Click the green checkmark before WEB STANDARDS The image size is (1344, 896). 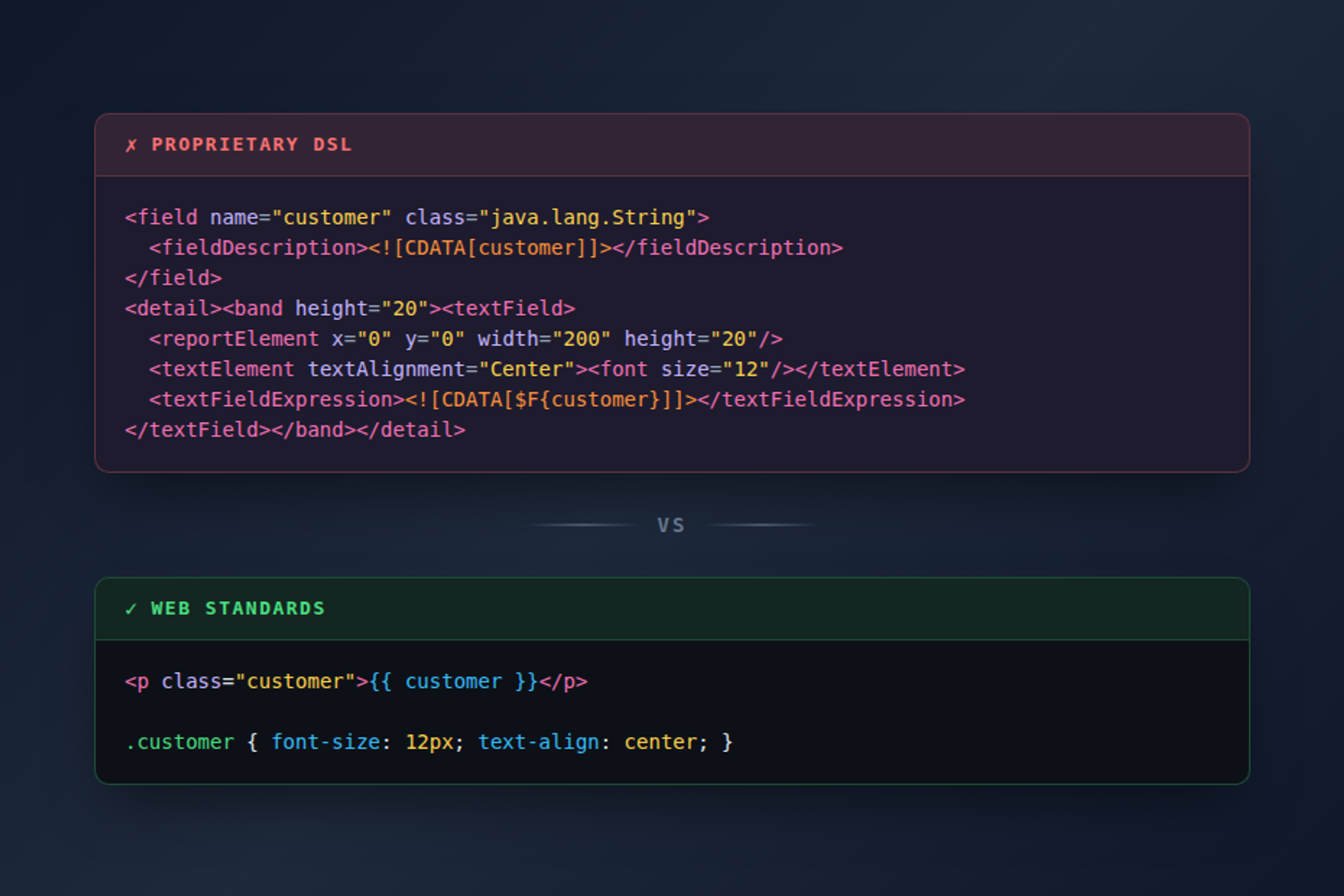pyautogui.click(x=131, y=609)
